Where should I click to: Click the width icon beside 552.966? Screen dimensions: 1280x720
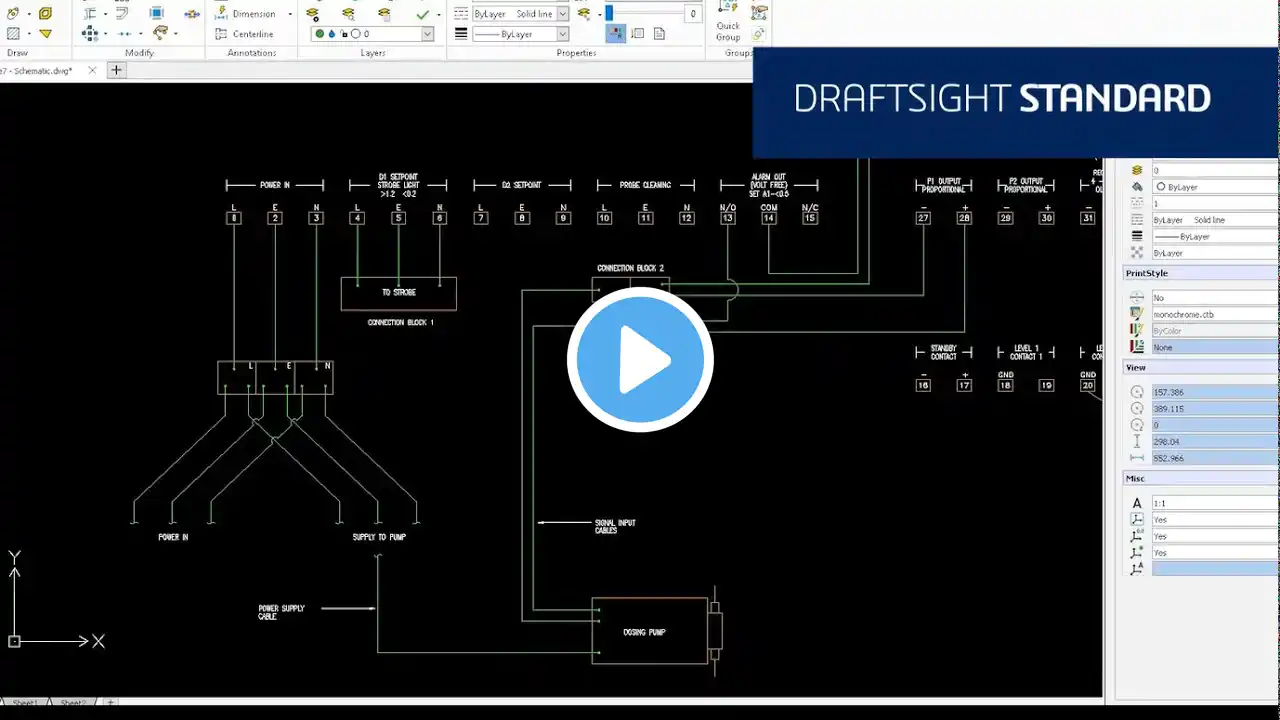1137,458
